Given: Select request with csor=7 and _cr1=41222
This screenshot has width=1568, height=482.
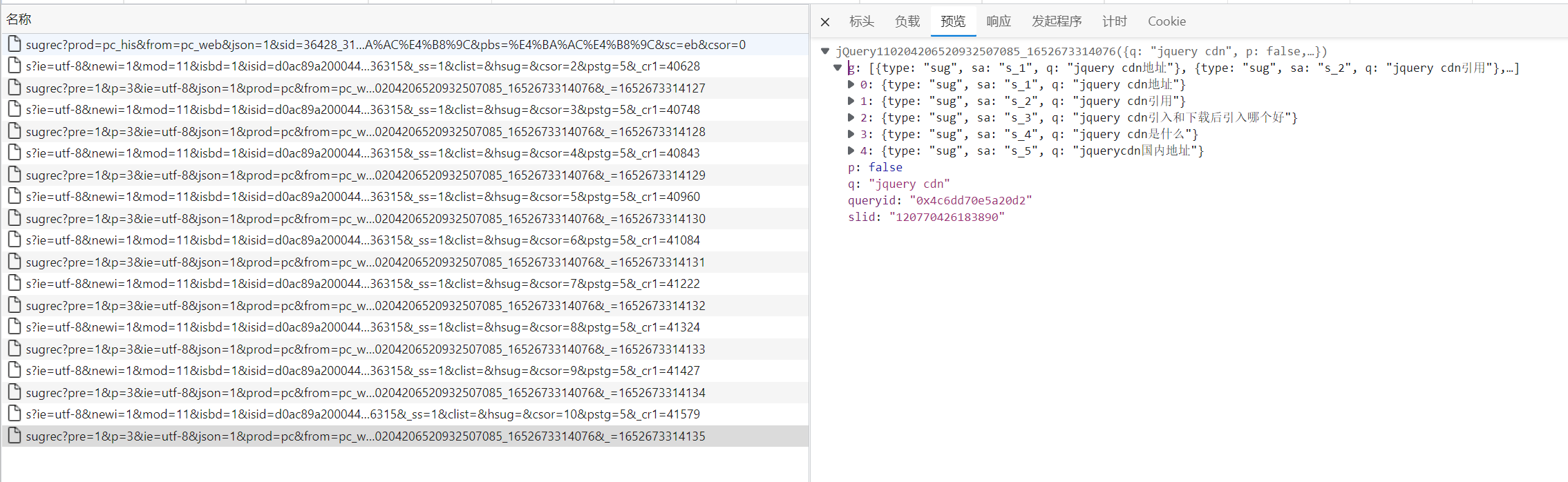Looking at the screenshot, I should [405, 284].
